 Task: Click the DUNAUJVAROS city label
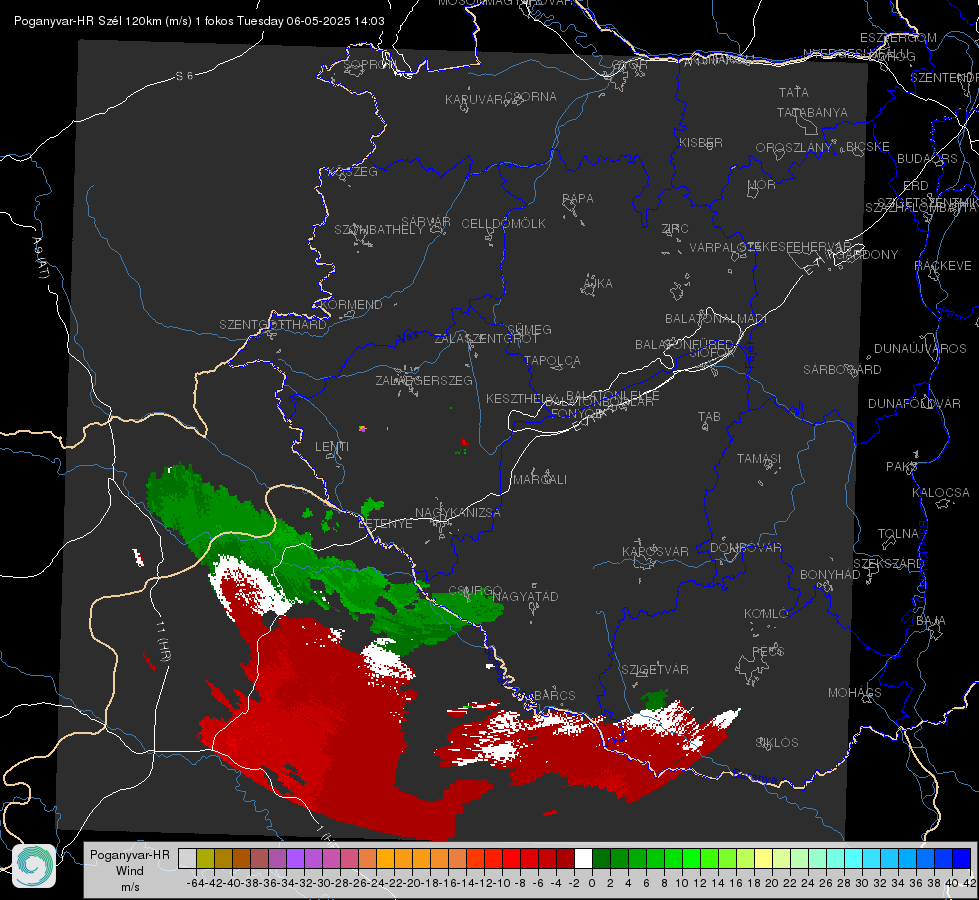(920, 349)
